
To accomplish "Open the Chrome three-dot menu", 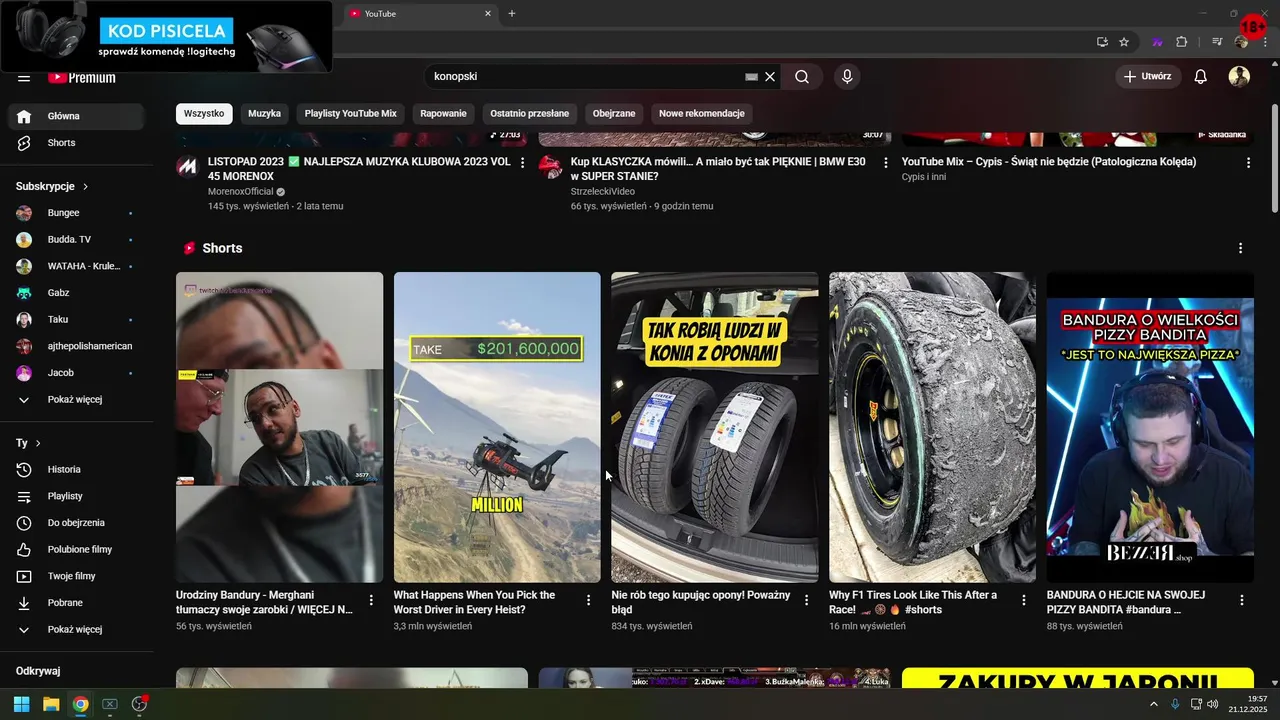I will pos(1265,42).
